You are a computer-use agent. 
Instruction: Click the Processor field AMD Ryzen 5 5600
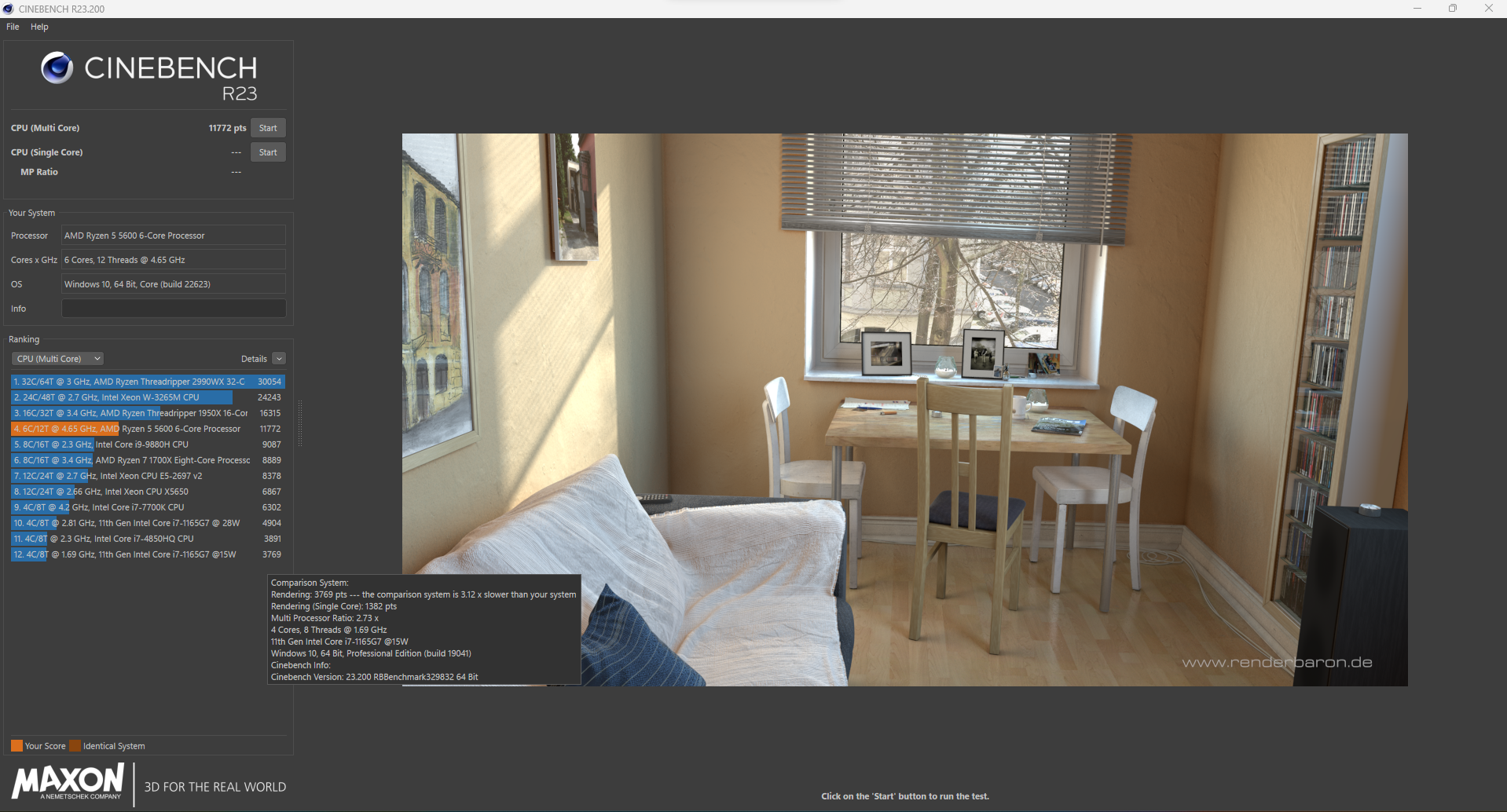click(x=174, y=236)
